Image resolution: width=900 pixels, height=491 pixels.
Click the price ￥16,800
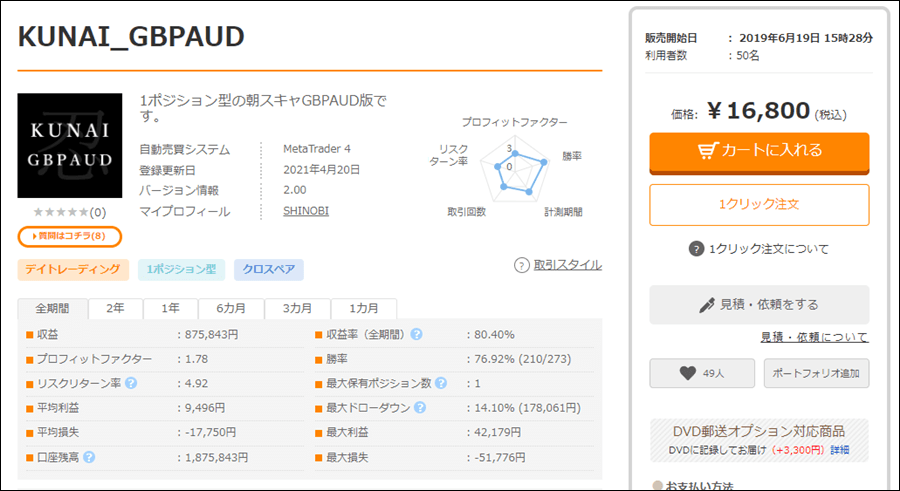[x=758, y=110]
